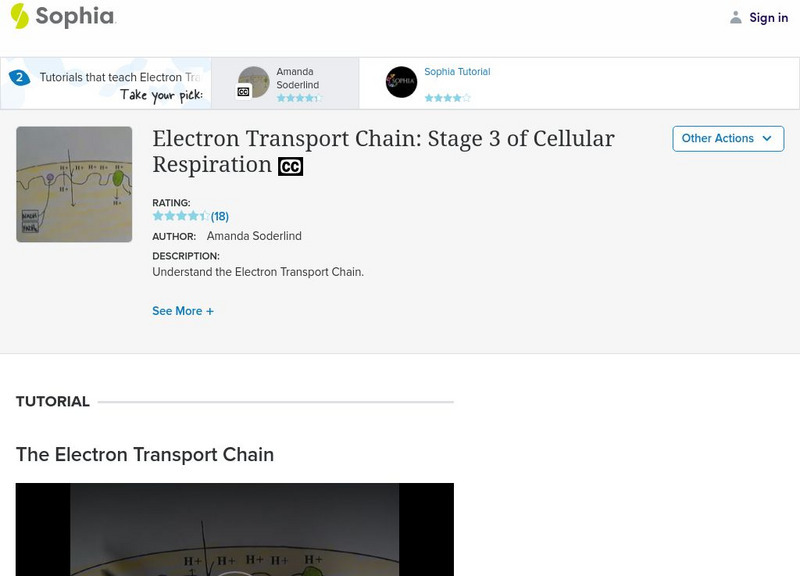
Task: Click the chevron arrow in Other Actions
Action: click(767, 139)
